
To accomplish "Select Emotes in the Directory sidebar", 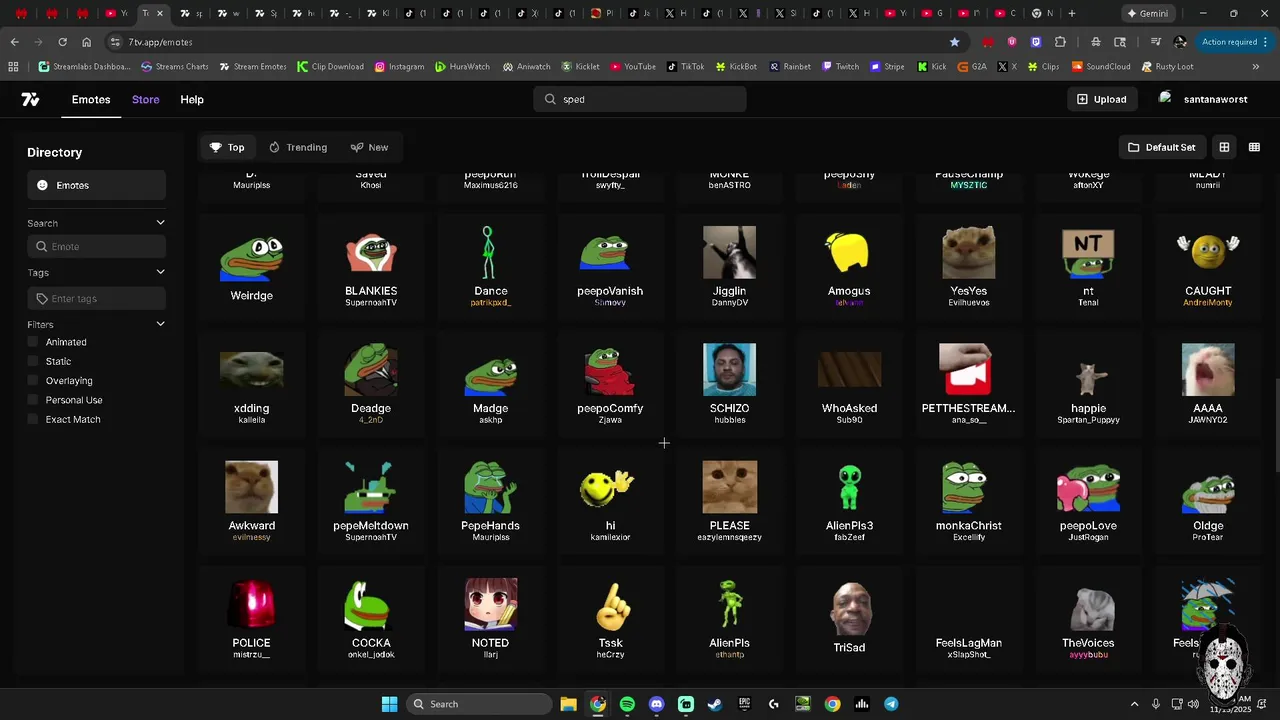I will pos(96,185).
